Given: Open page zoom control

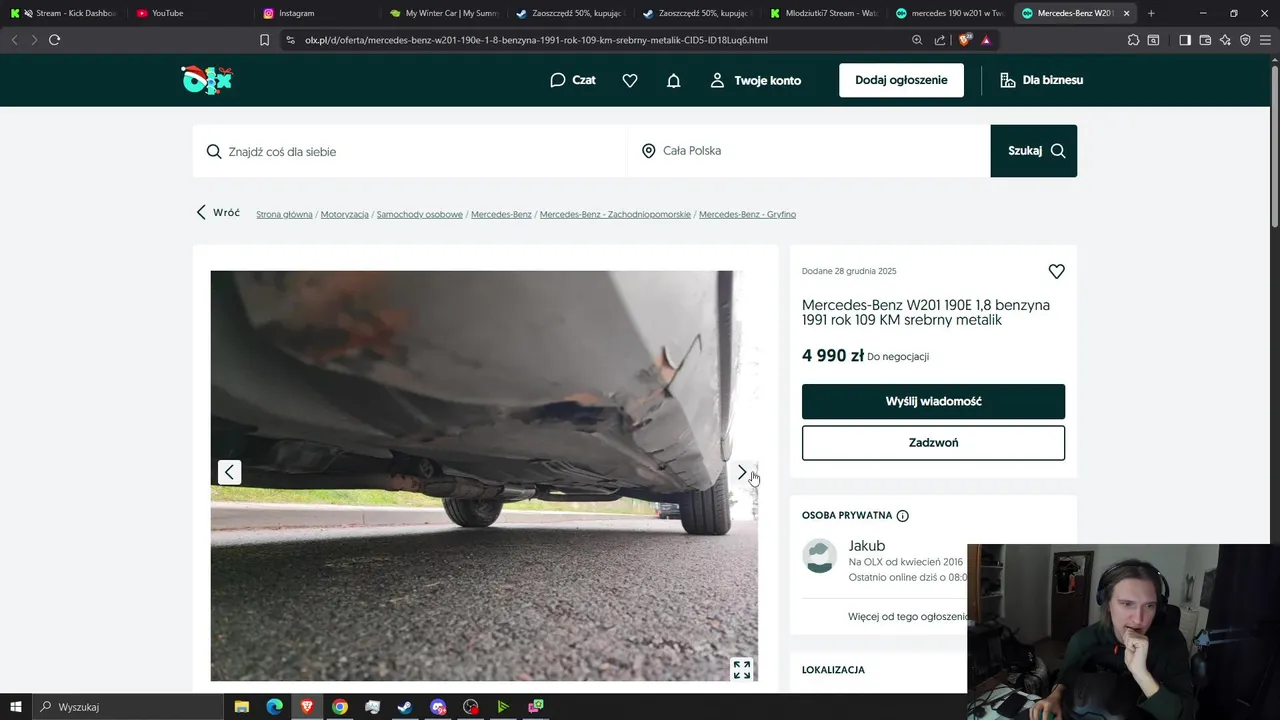Looking at the screenshot, I should pyautogui.click(x=917, y=40).
